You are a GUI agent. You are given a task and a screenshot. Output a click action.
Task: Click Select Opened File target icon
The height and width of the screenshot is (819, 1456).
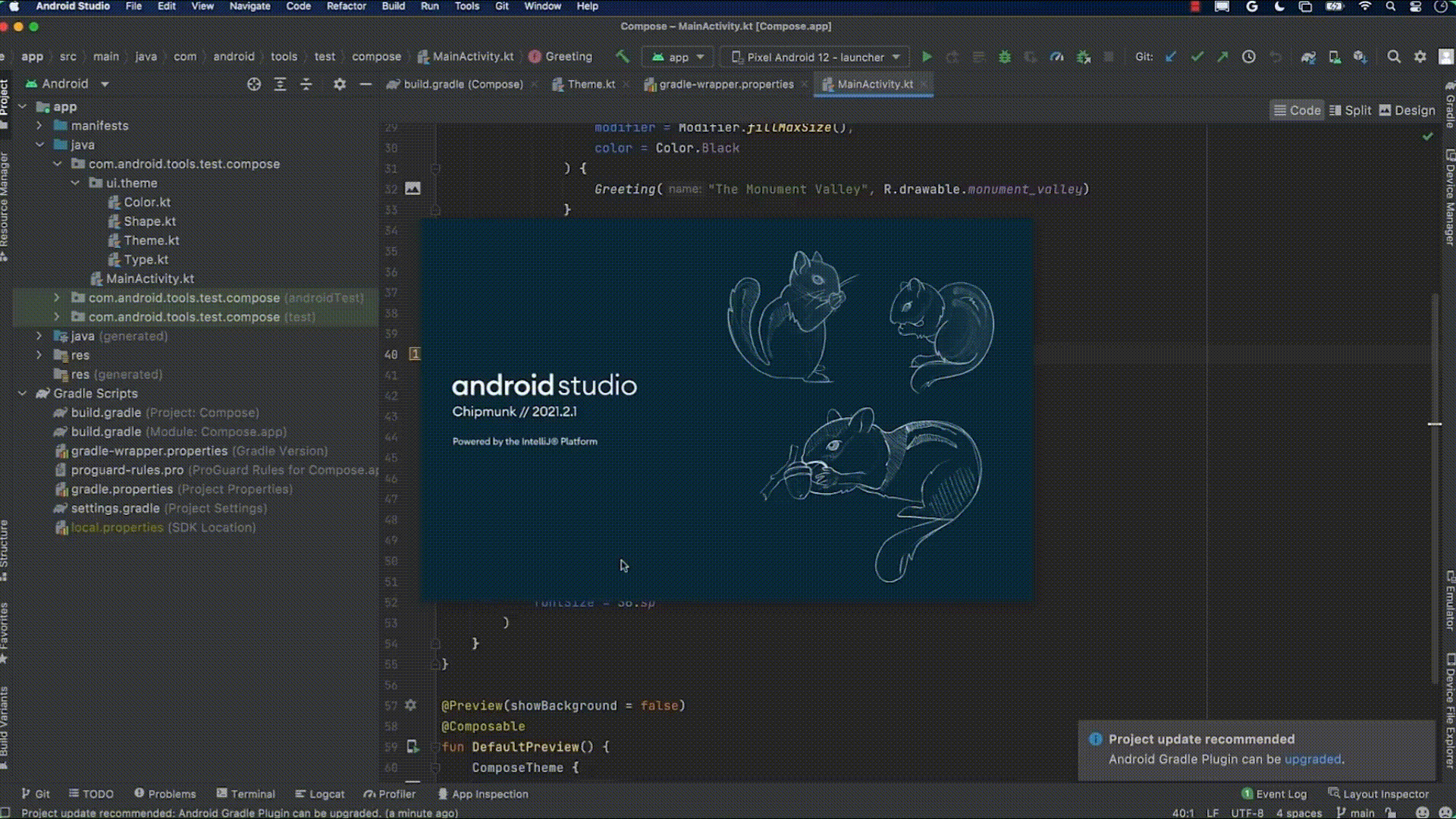[254, 84]
